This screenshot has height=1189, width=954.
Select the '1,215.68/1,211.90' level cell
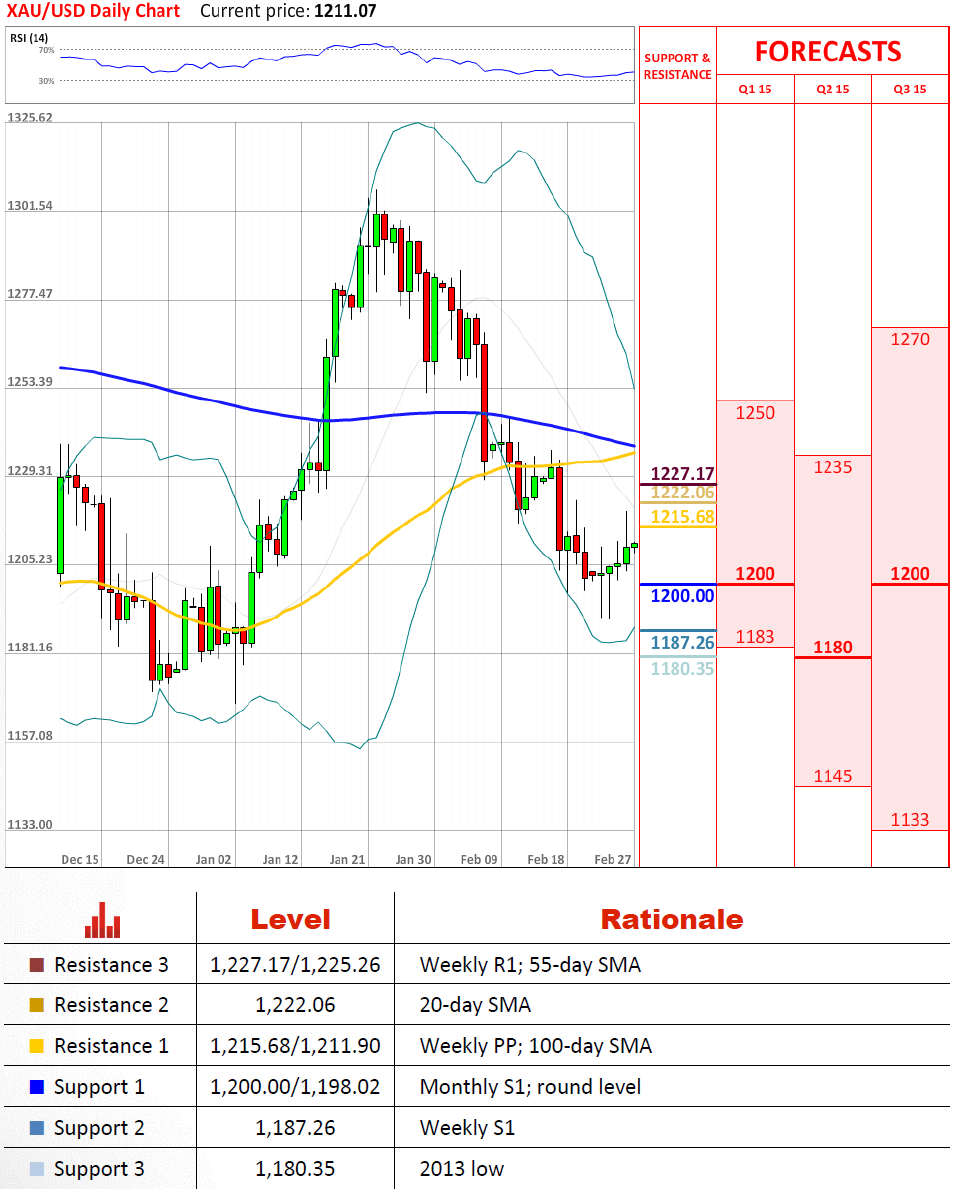[x=295, y=1046]
